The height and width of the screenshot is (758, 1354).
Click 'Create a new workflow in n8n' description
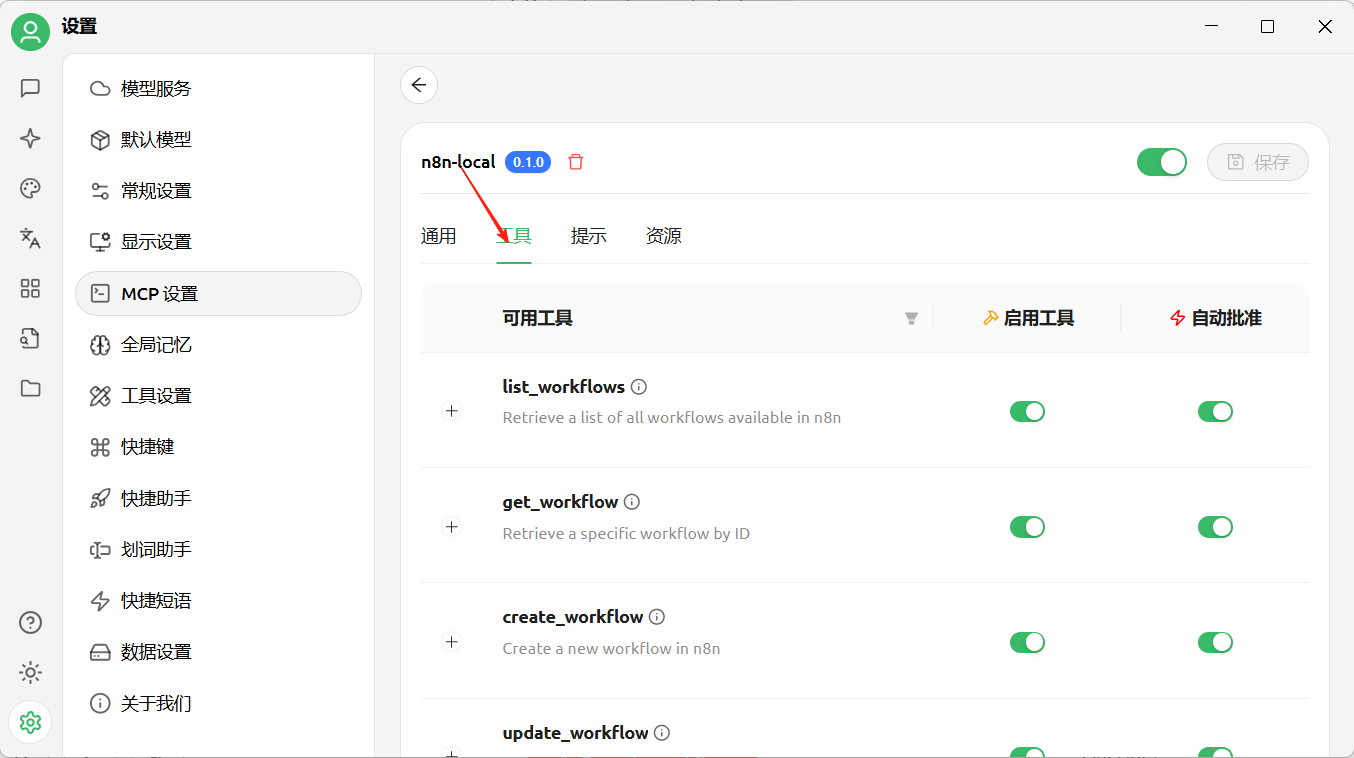pos(612,648)
